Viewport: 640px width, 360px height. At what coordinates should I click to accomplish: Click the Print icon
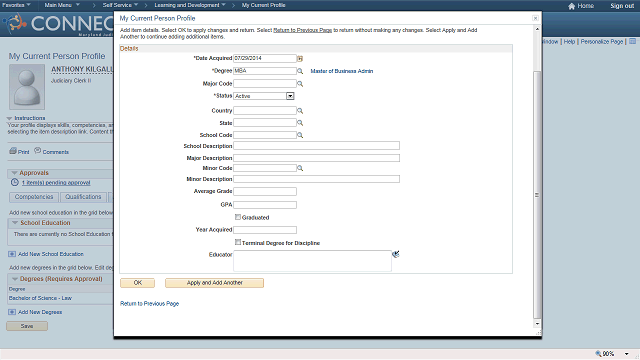[x=13, y=151]
